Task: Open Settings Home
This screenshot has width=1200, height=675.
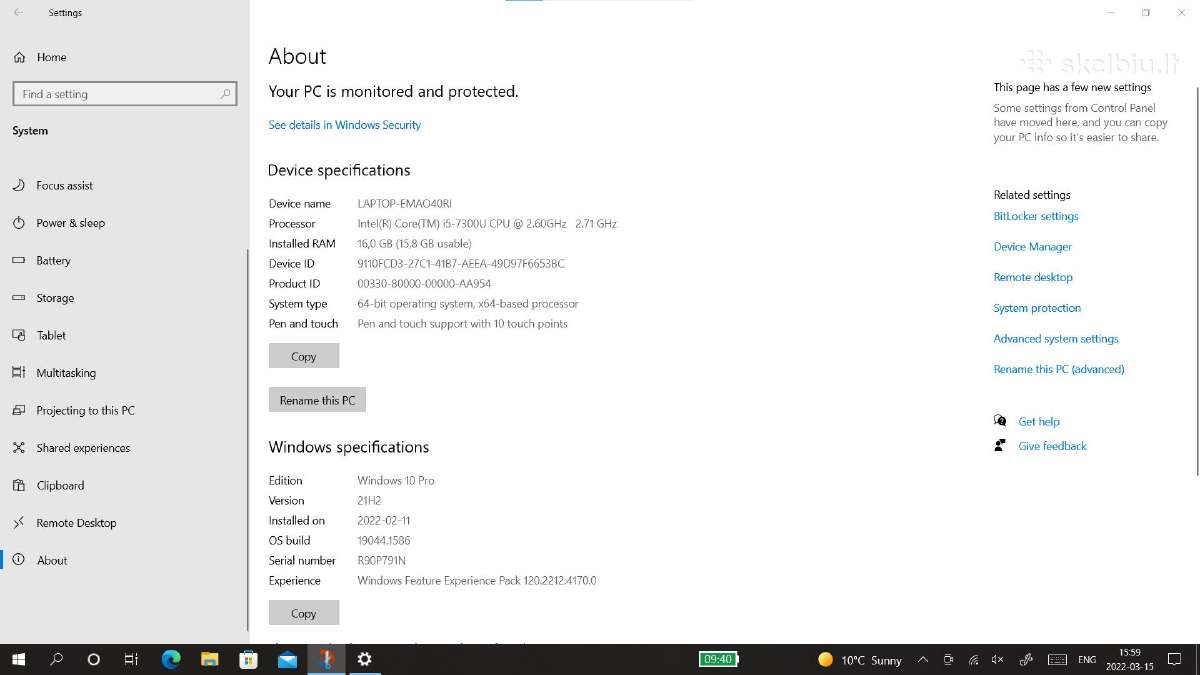Action: [x=51, y=57]
